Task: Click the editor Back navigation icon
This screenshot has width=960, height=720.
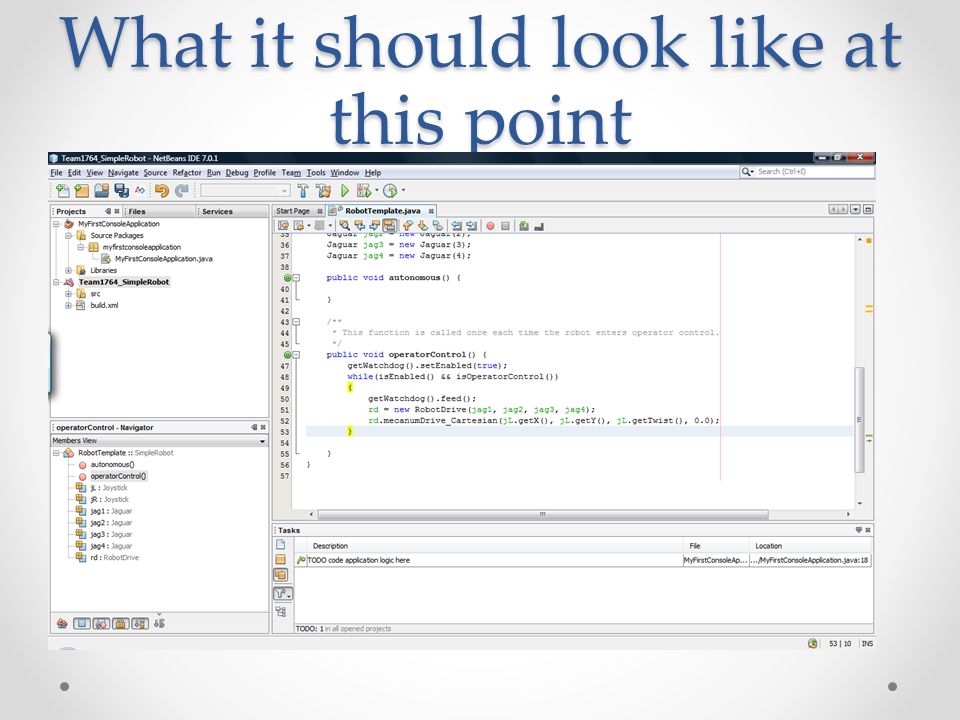Action: [x=298, y=226]
